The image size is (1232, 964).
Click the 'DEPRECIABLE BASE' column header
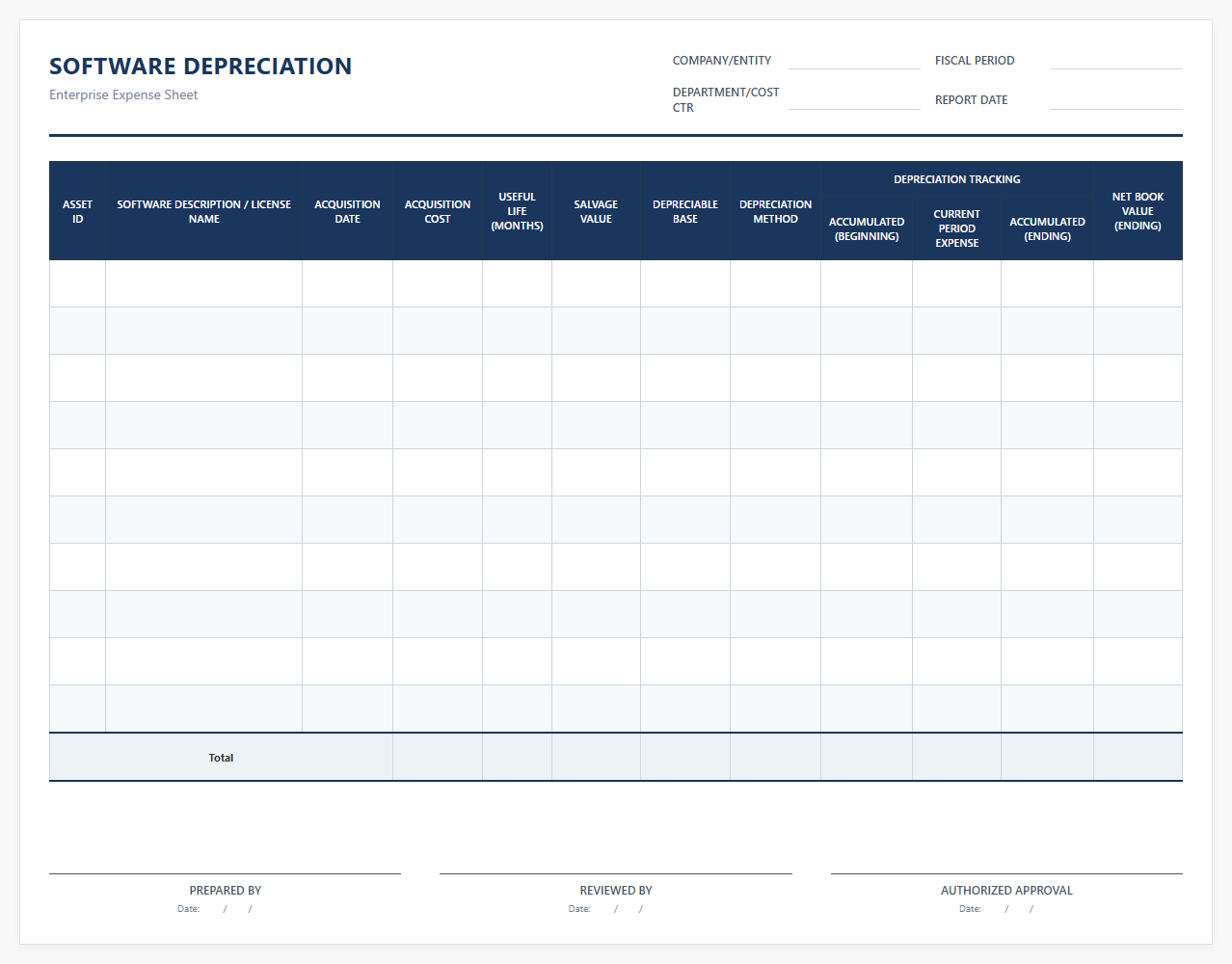tap(685, 211)
